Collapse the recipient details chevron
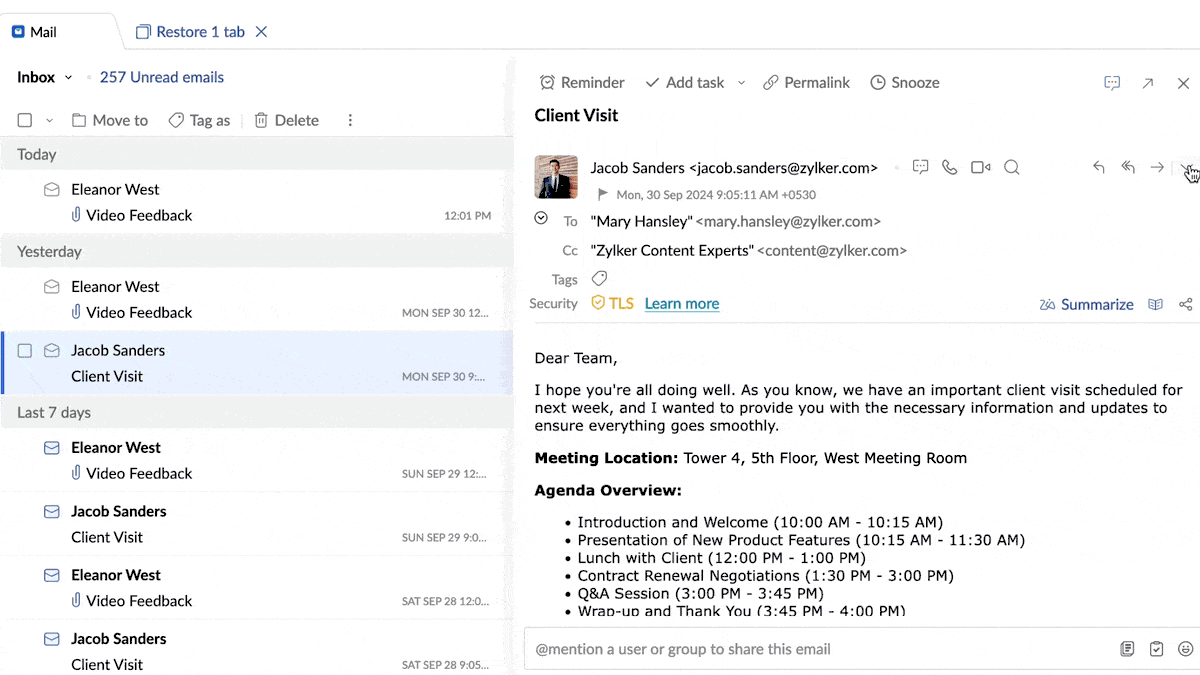 click(541, 219)
